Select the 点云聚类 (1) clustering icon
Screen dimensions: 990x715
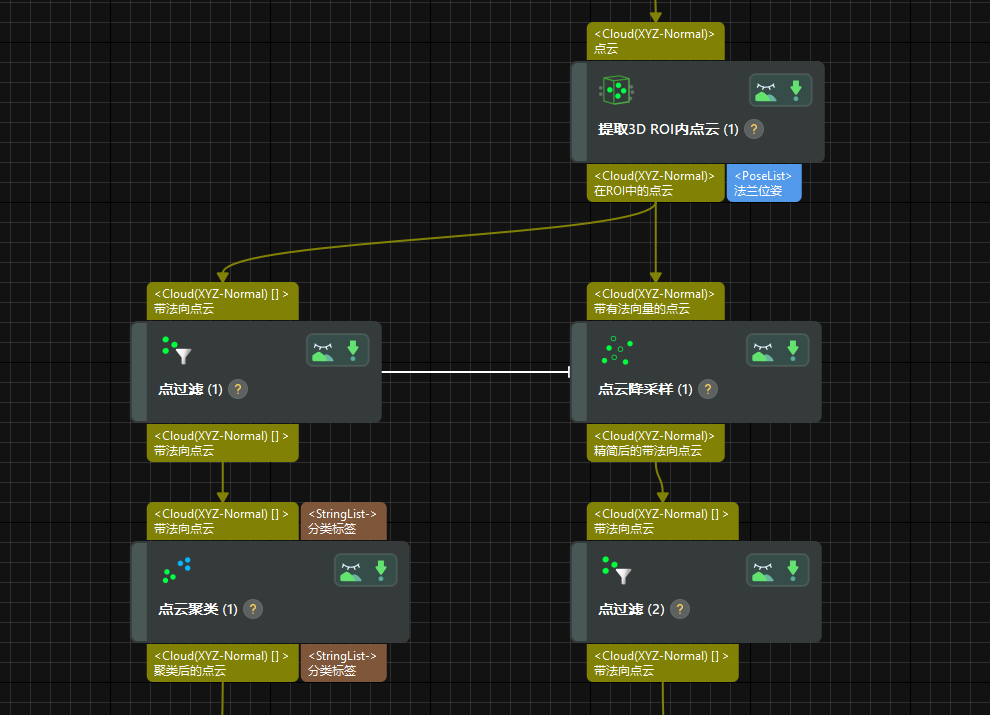pos(174,571)
